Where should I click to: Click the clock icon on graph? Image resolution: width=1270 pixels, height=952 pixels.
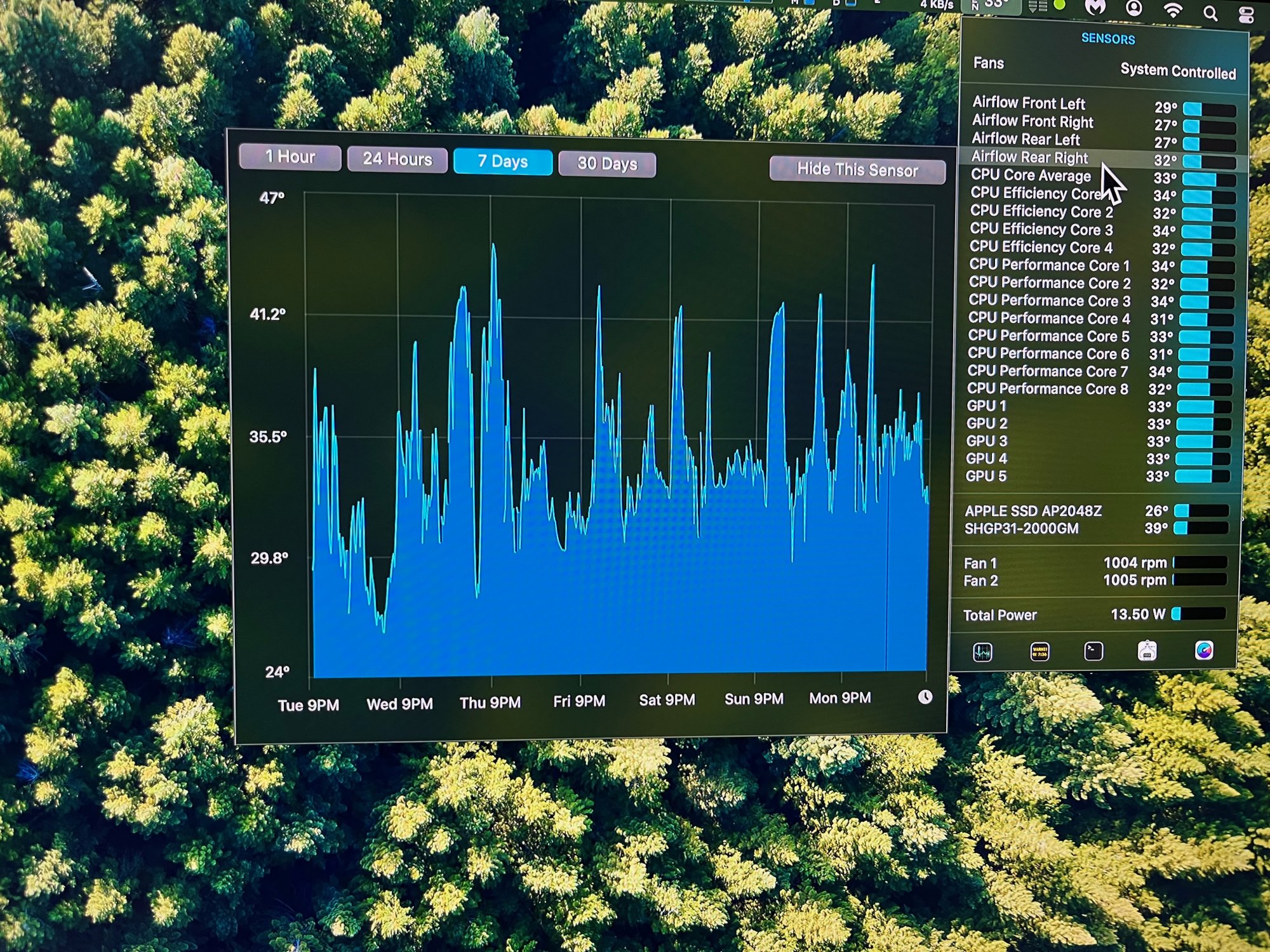925,697
